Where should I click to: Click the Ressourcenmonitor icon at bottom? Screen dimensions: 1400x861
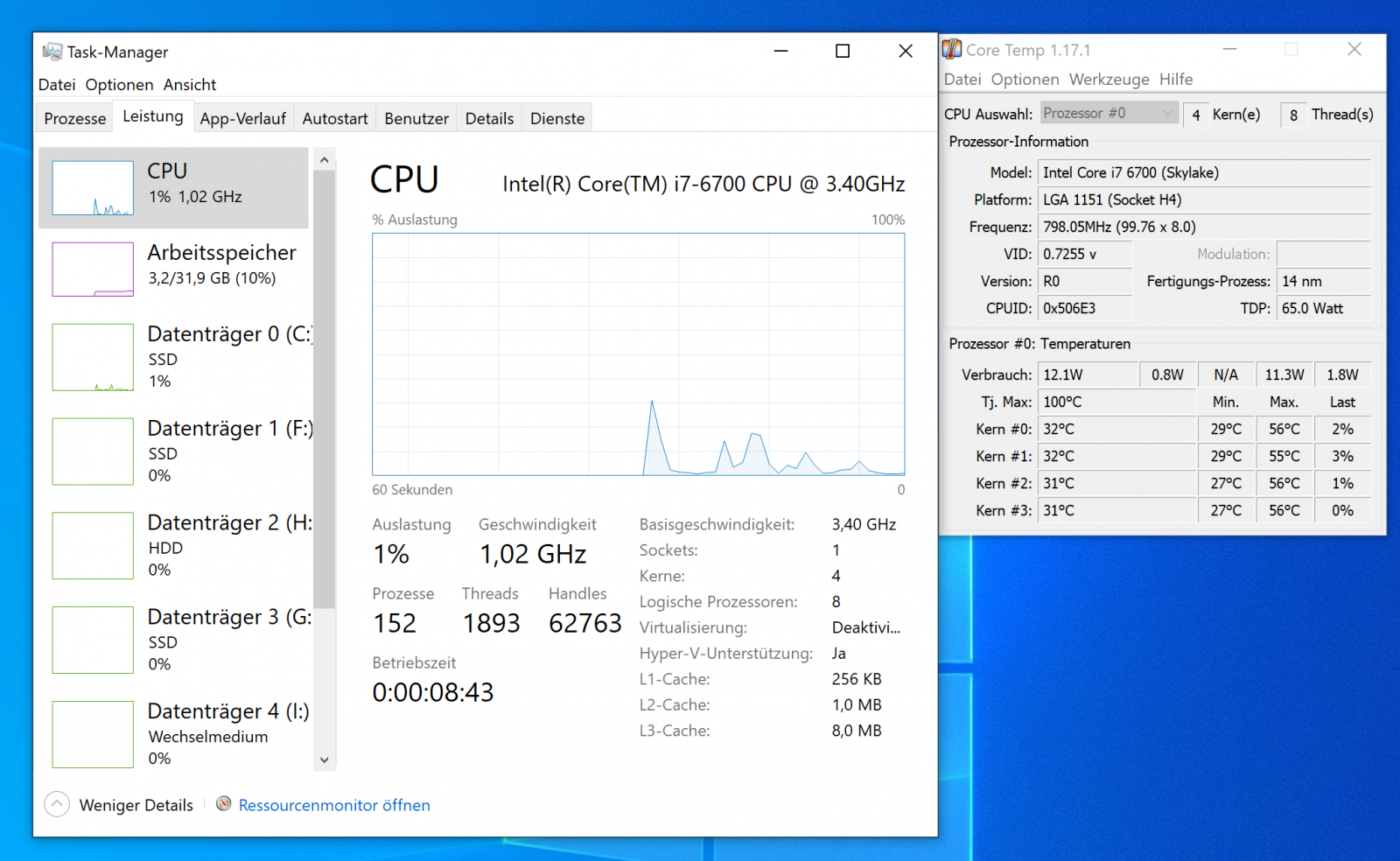[224, 804]
